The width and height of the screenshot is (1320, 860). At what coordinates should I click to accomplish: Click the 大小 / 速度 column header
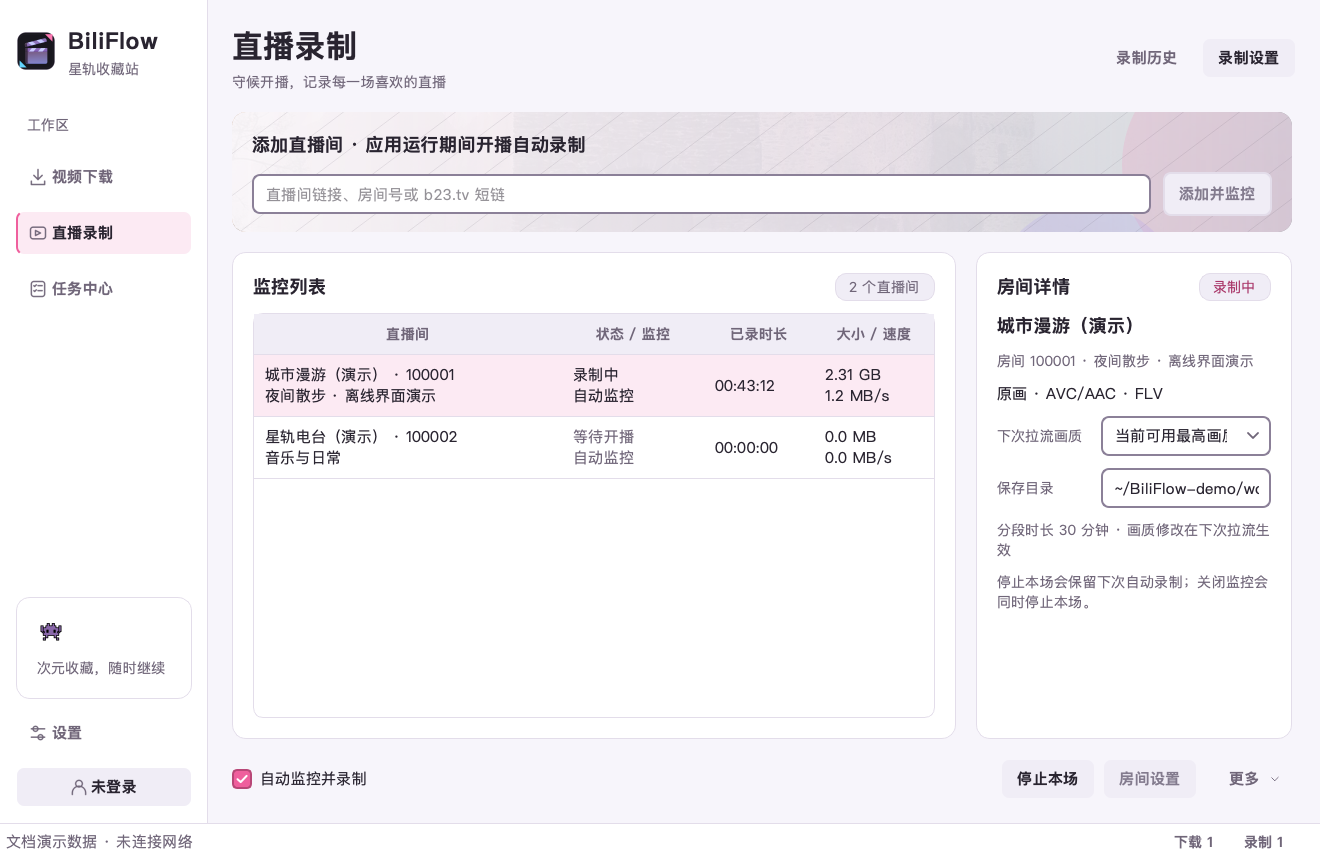[874, 334]
